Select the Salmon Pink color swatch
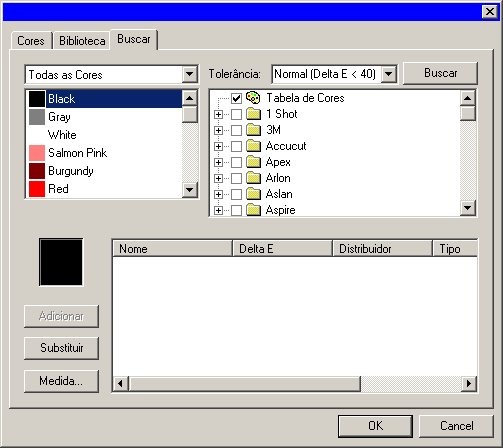 coord(37,153)
